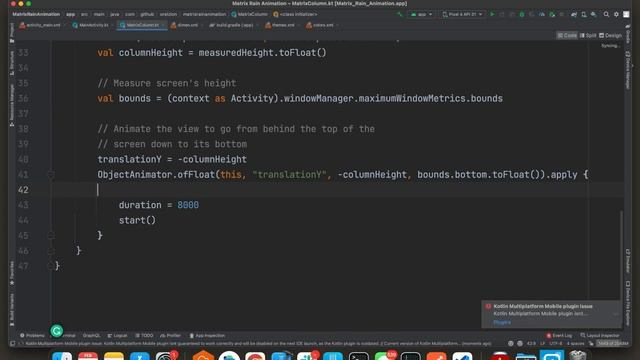Select the Code view mode
The width and height of the screenshot is (640, 360).
point(567,36)
